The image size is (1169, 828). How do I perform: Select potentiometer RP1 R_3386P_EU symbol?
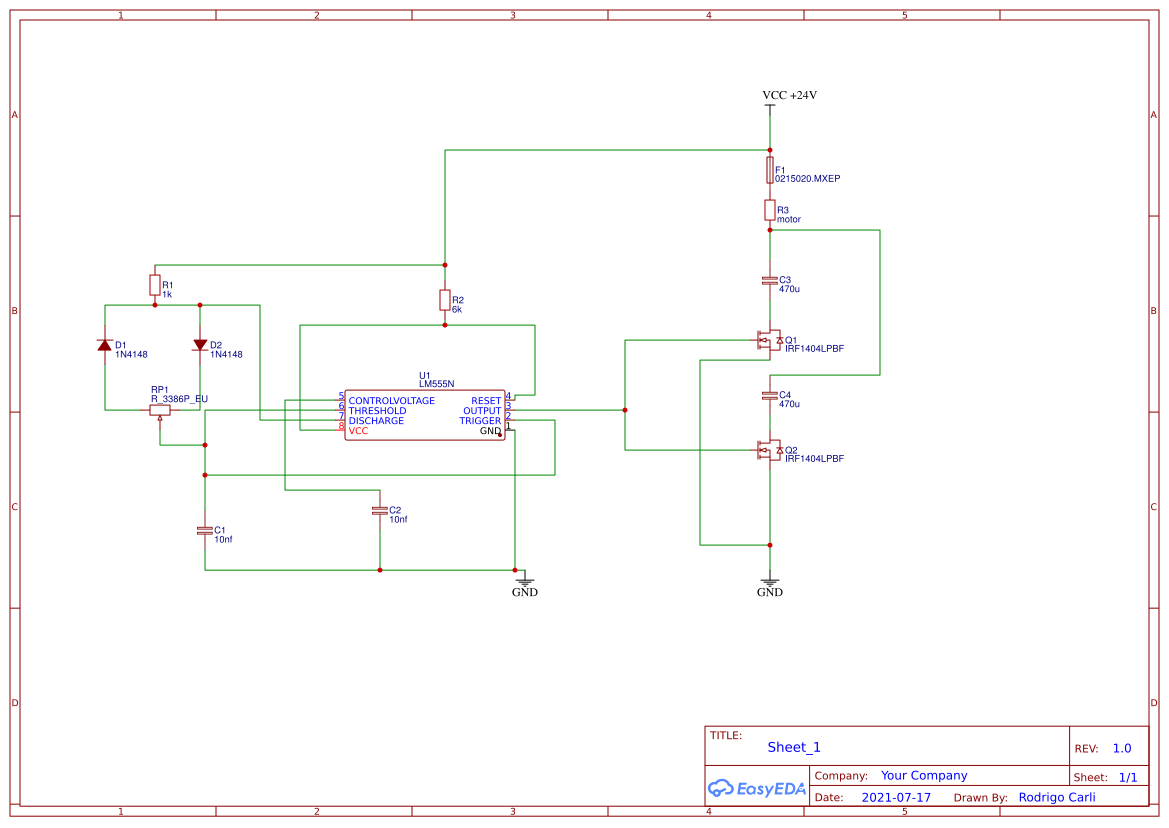(160, 410)
